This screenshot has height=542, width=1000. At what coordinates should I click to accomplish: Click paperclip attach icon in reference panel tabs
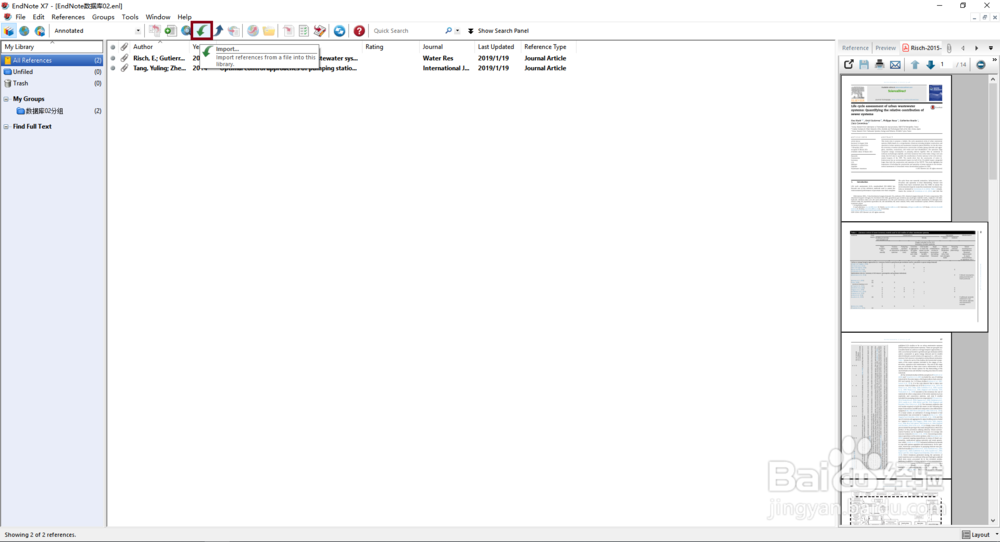tap(949, 48)
